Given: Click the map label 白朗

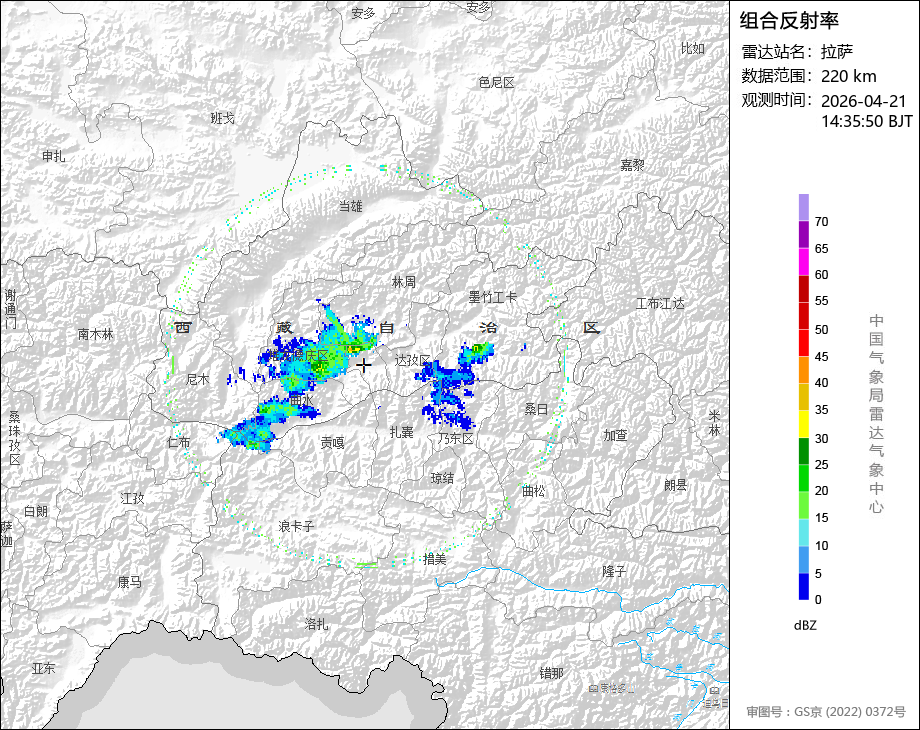Looking at the screenshot, I should click(x=36, y=511).
